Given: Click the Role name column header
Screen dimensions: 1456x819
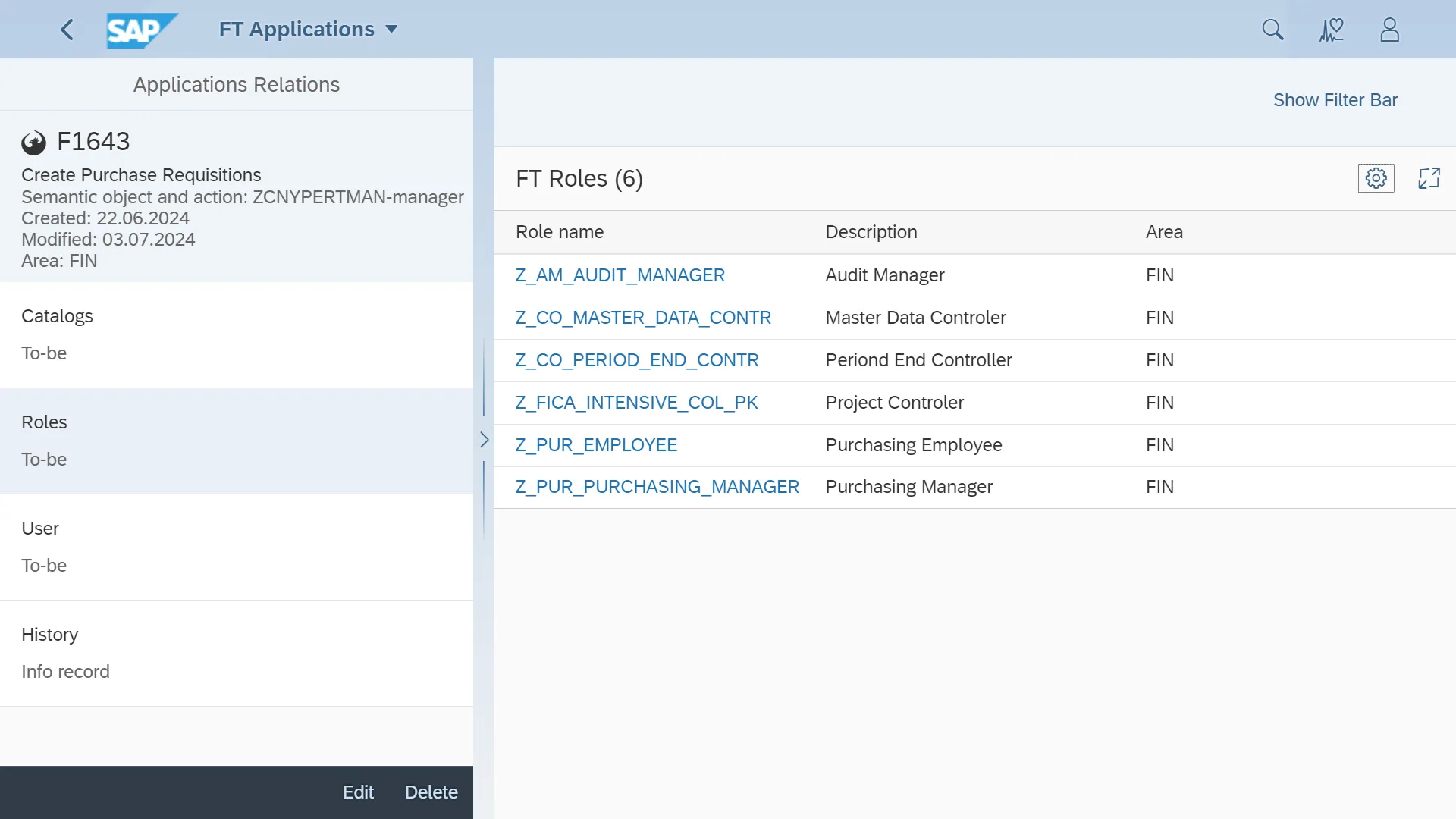Looking at the screenshot, I should 560,232.
